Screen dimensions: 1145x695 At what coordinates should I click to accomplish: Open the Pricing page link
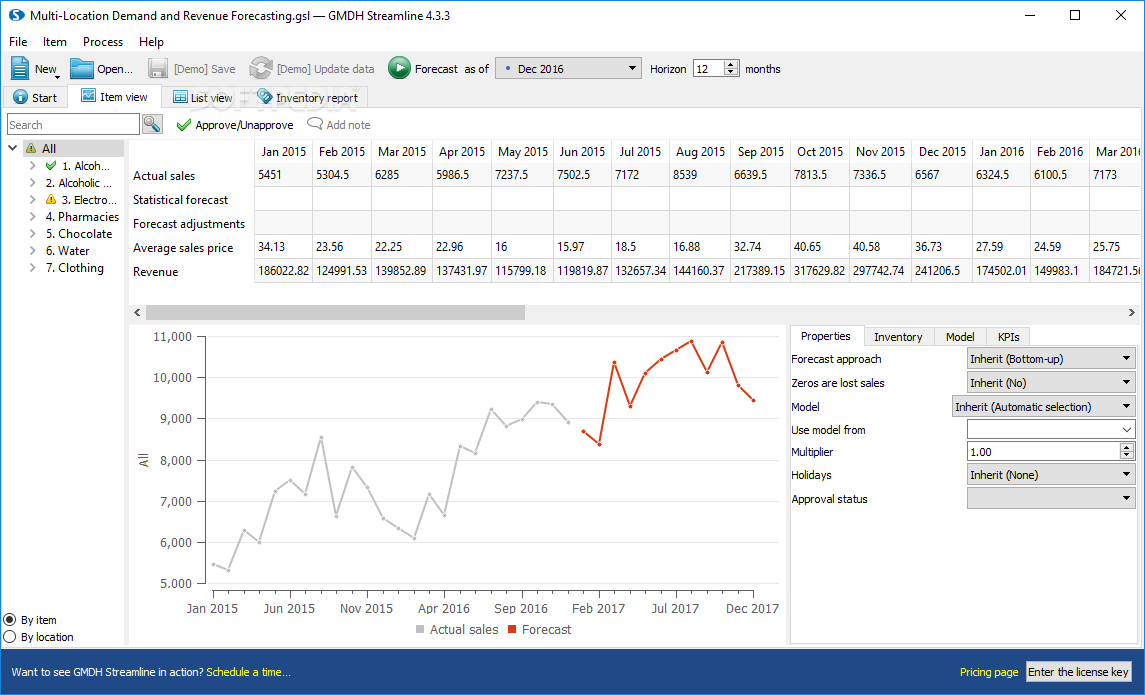click(x=989, y=672)
